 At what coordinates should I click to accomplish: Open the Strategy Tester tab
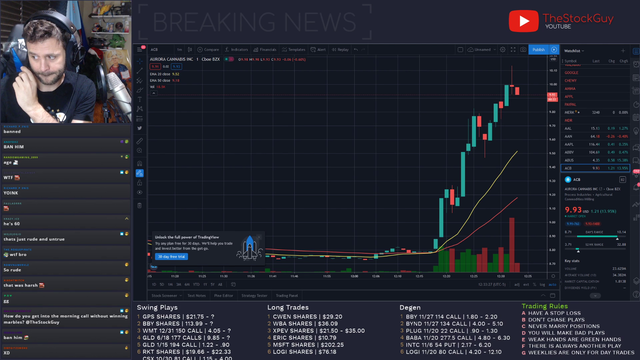pyautogui.click(x=254, y=296)
